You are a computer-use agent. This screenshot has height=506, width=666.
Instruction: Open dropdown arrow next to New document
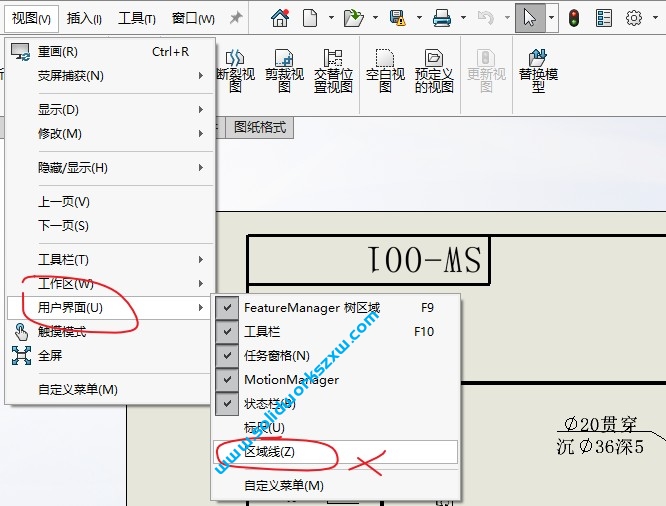pos(331,18)
